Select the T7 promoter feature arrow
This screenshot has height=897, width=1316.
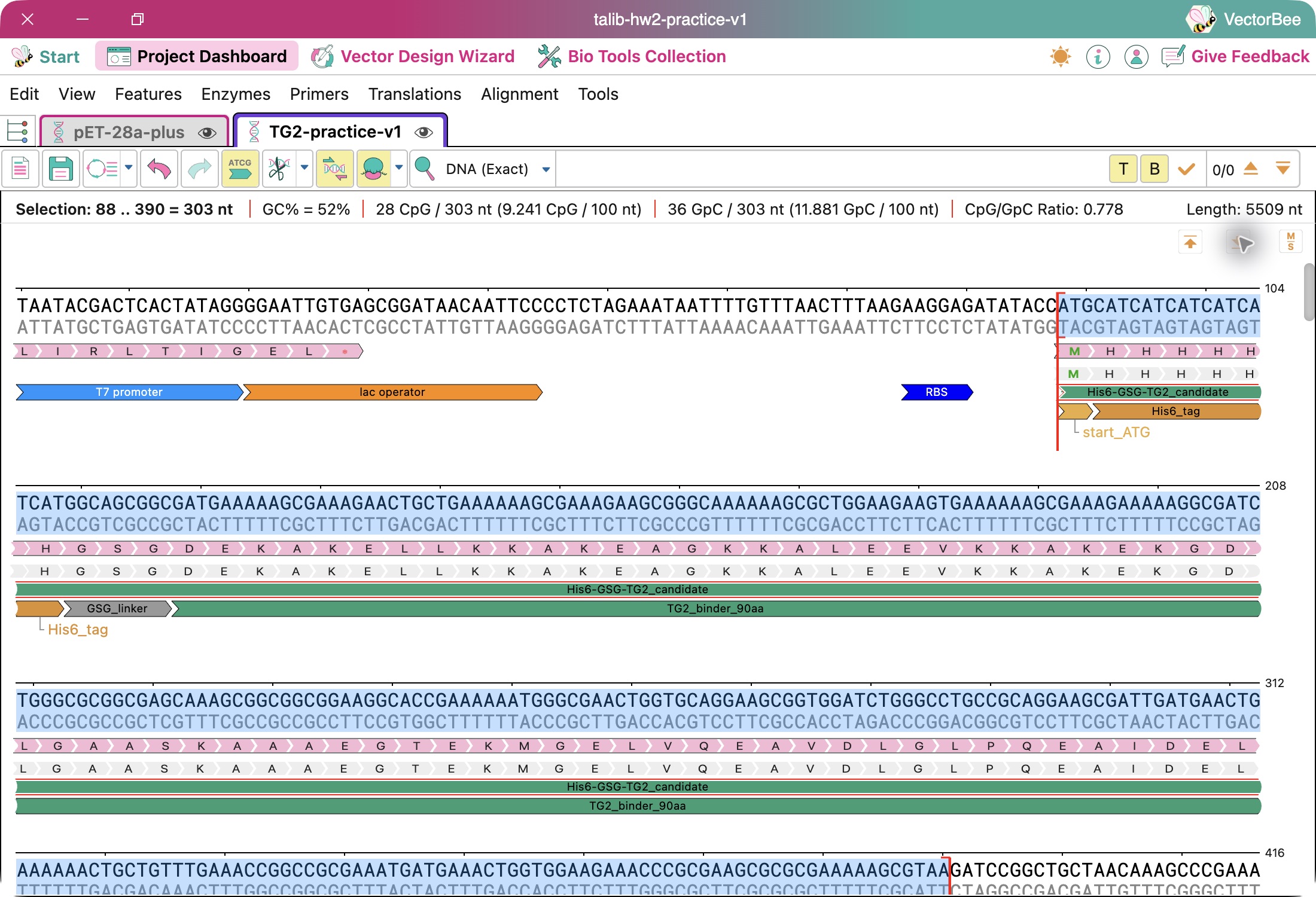(x=129, y=392)
